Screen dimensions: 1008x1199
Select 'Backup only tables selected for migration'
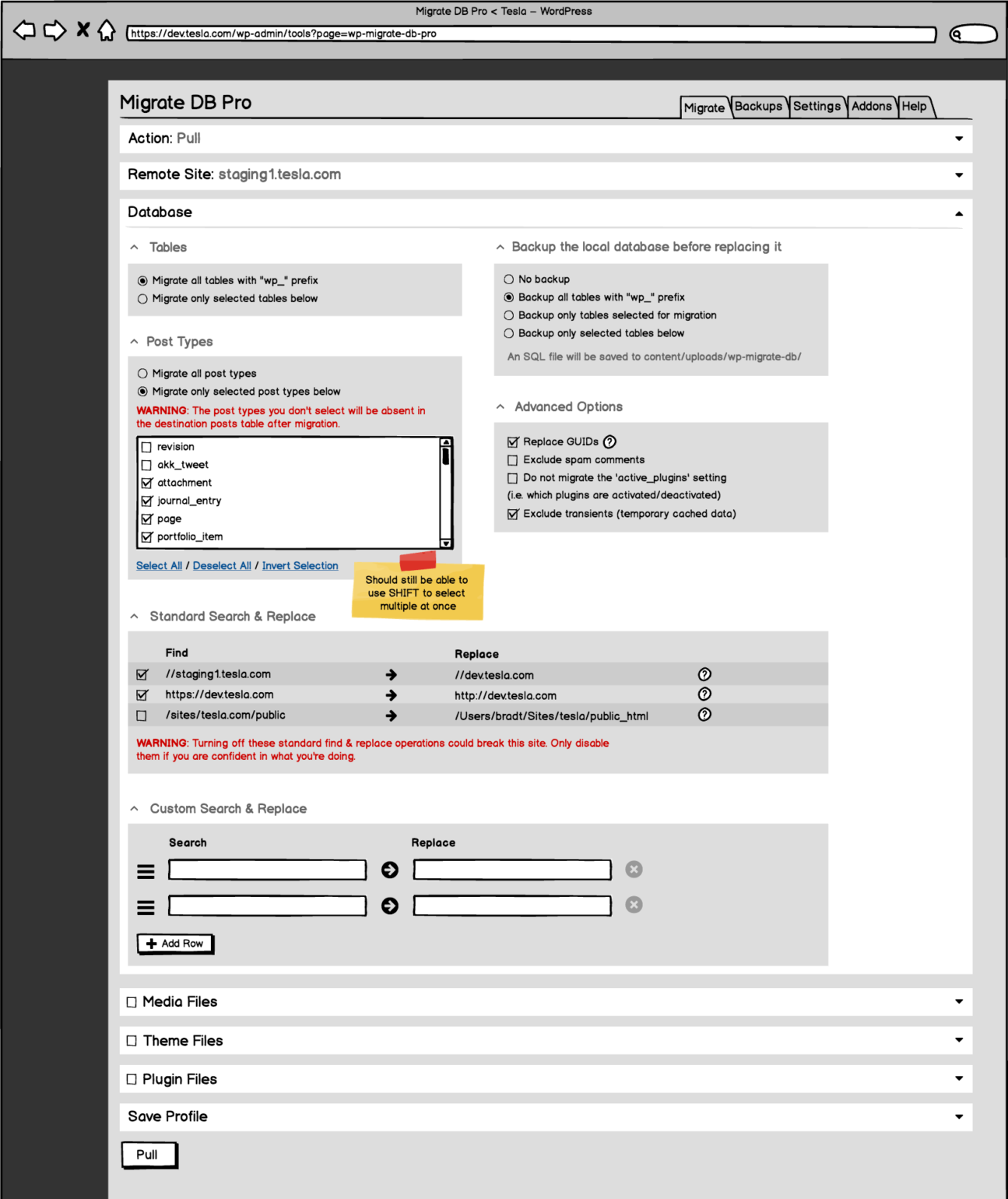point(509,315)
